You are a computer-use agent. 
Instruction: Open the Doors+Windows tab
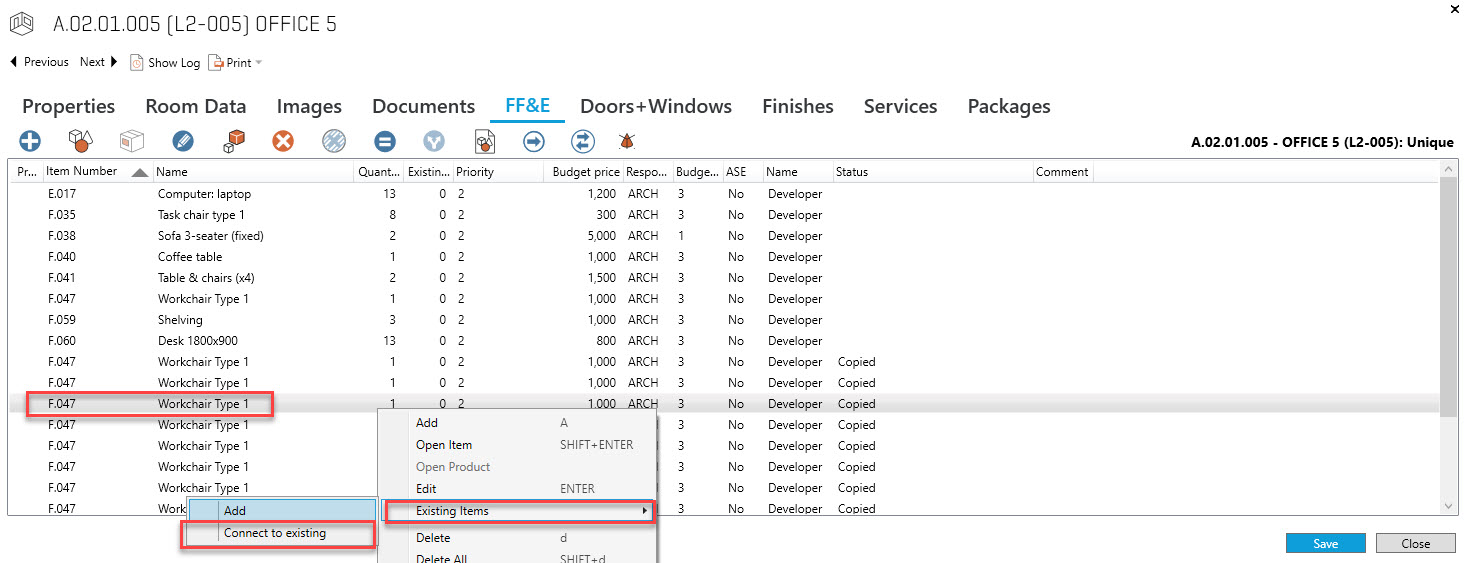(655, 107)
